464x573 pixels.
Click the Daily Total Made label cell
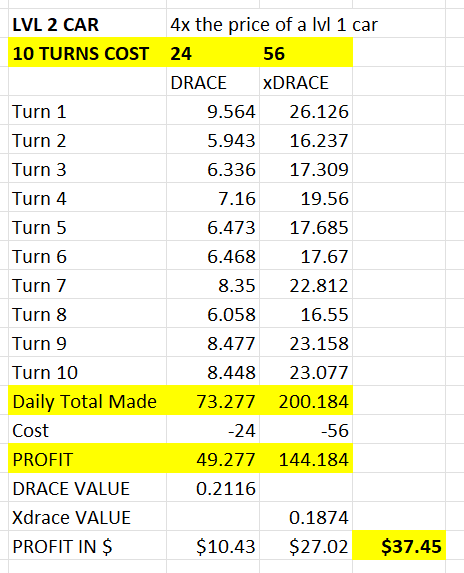87,401
